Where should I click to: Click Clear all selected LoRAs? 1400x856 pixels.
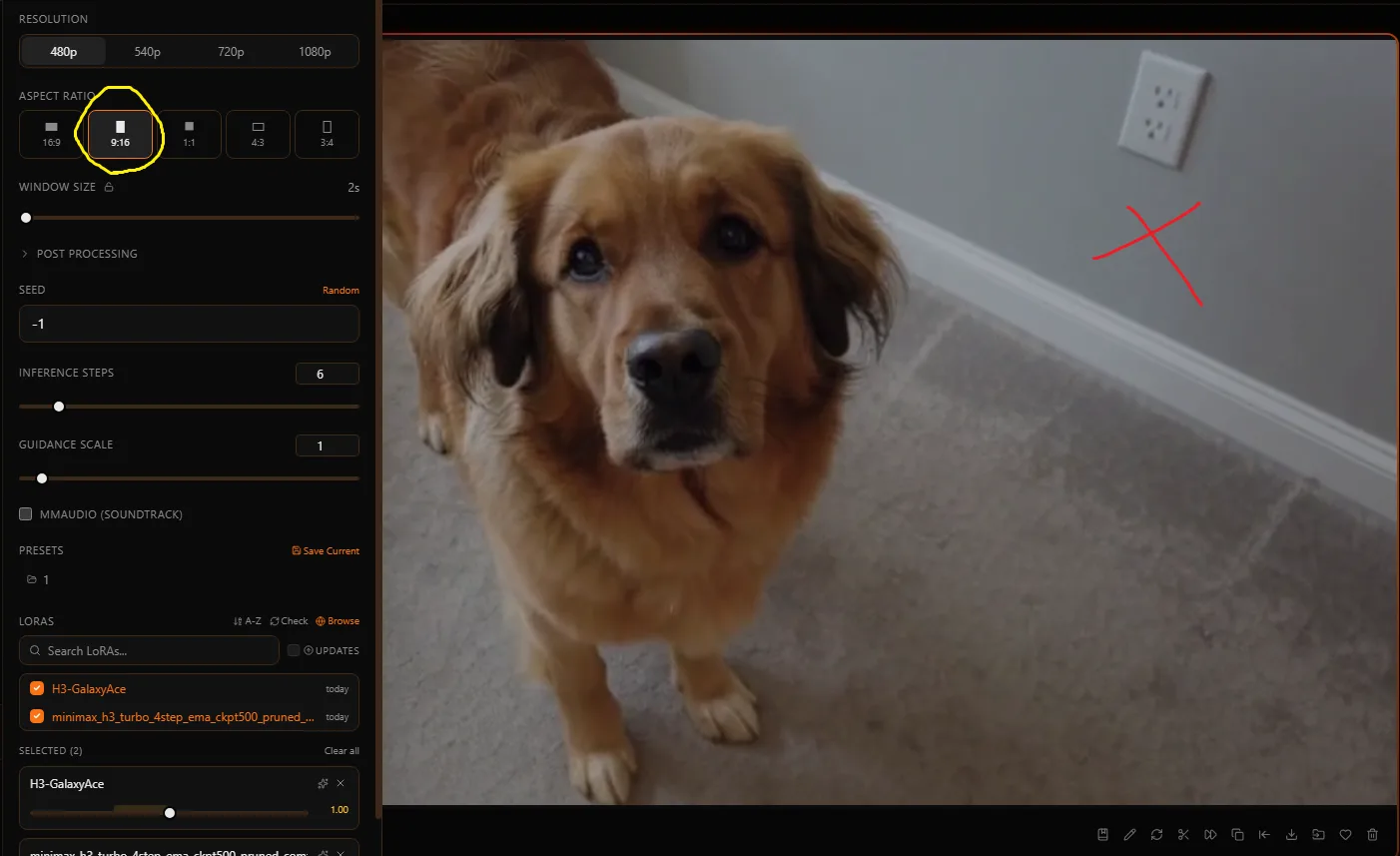point(342,751)
